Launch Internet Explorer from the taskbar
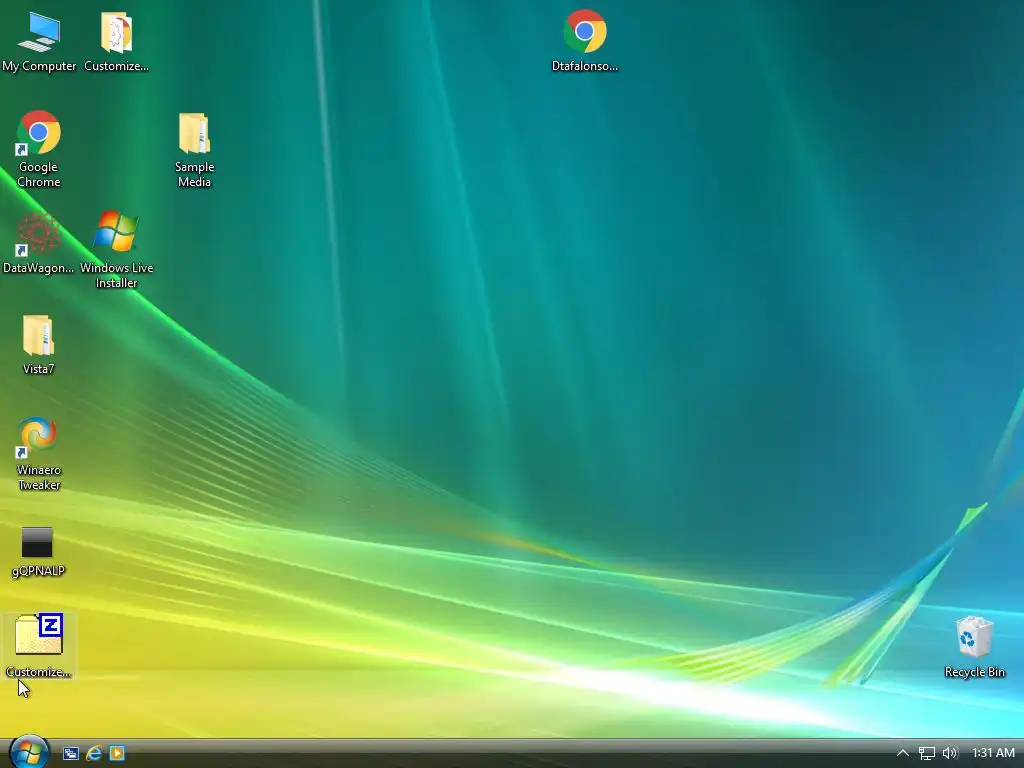Image resolution: width=1024 pixels, height=768 pixels. pos(94,754)
